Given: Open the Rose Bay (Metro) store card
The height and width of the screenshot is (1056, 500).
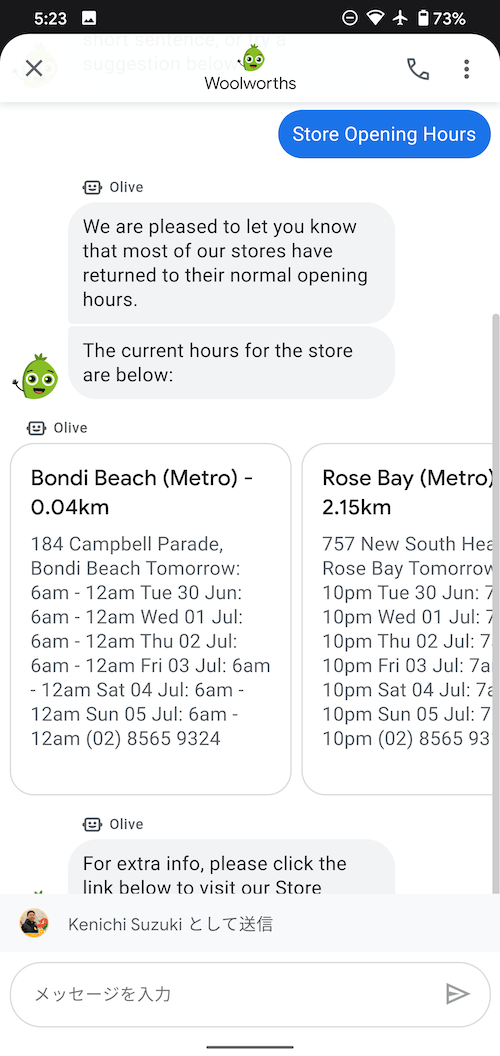Looking at the screenshot, I should (x=401, y=619).
